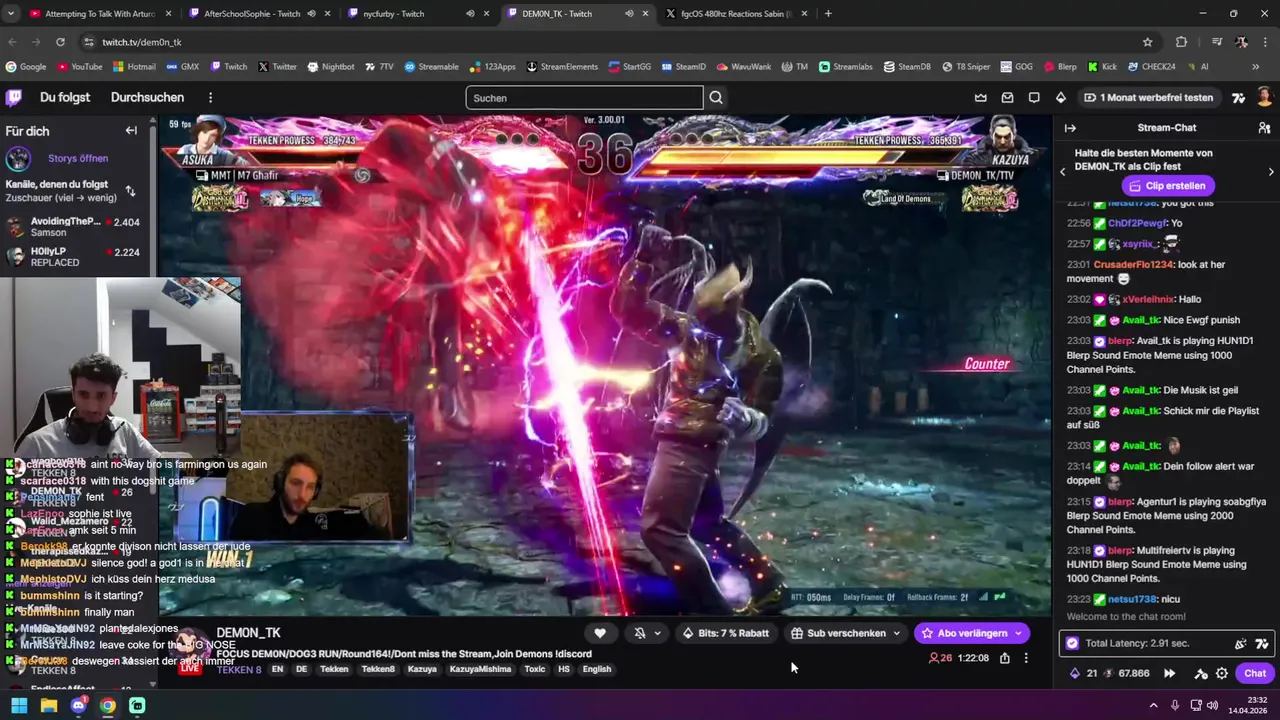The image size is (1280, 720).
Task: Open the Twitch home logo
Action: click(x=14, y=97)
